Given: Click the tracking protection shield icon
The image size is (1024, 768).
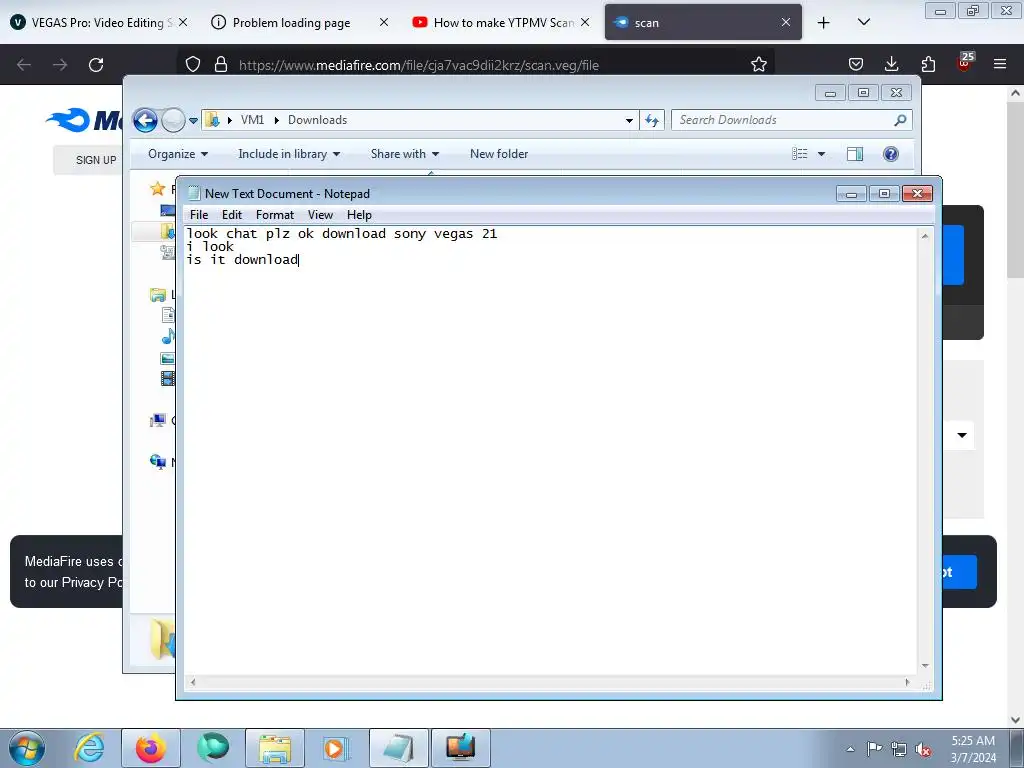Looking at the screenshot, I should tap(193, 65).
